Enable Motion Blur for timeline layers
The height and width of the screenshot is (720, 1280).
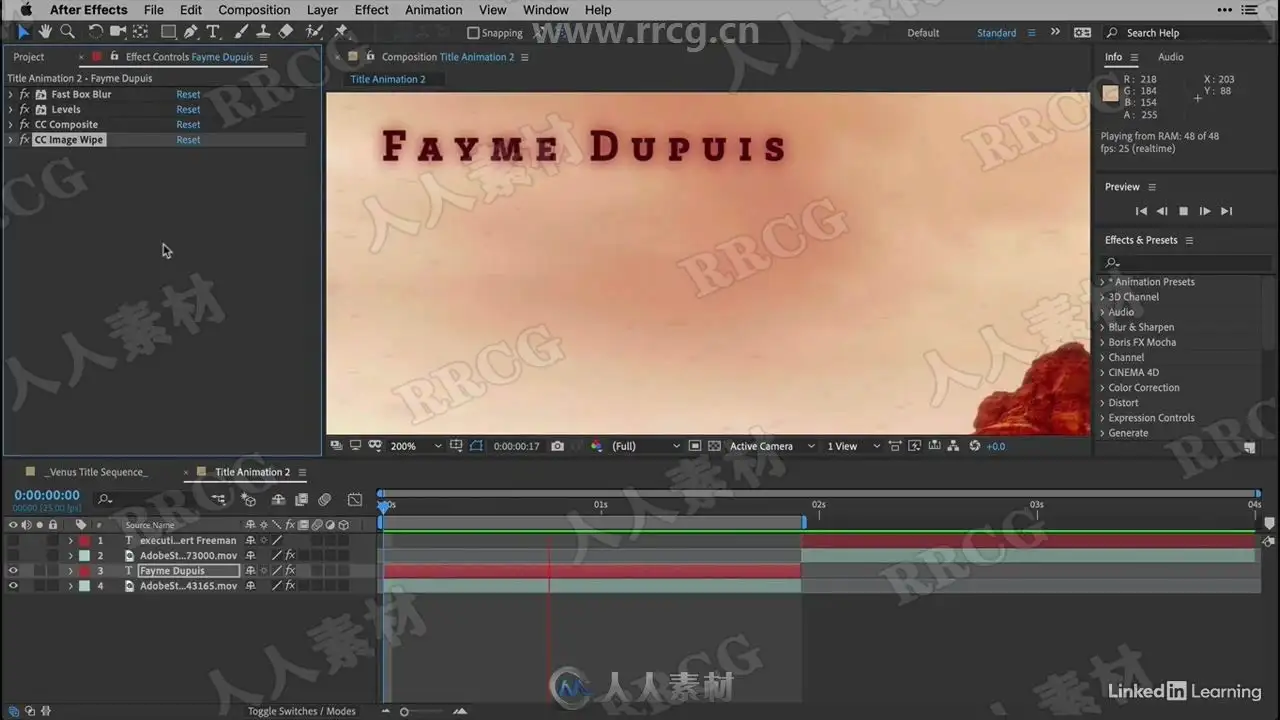[x=325, y=499]
